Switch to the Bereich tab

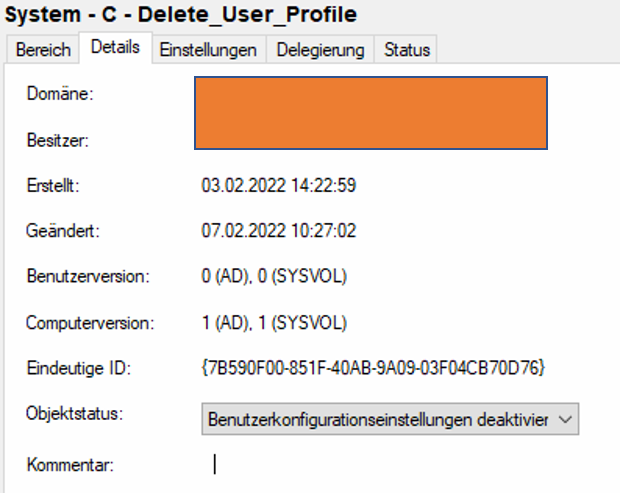pyautogui.click(x=43, y=50)
